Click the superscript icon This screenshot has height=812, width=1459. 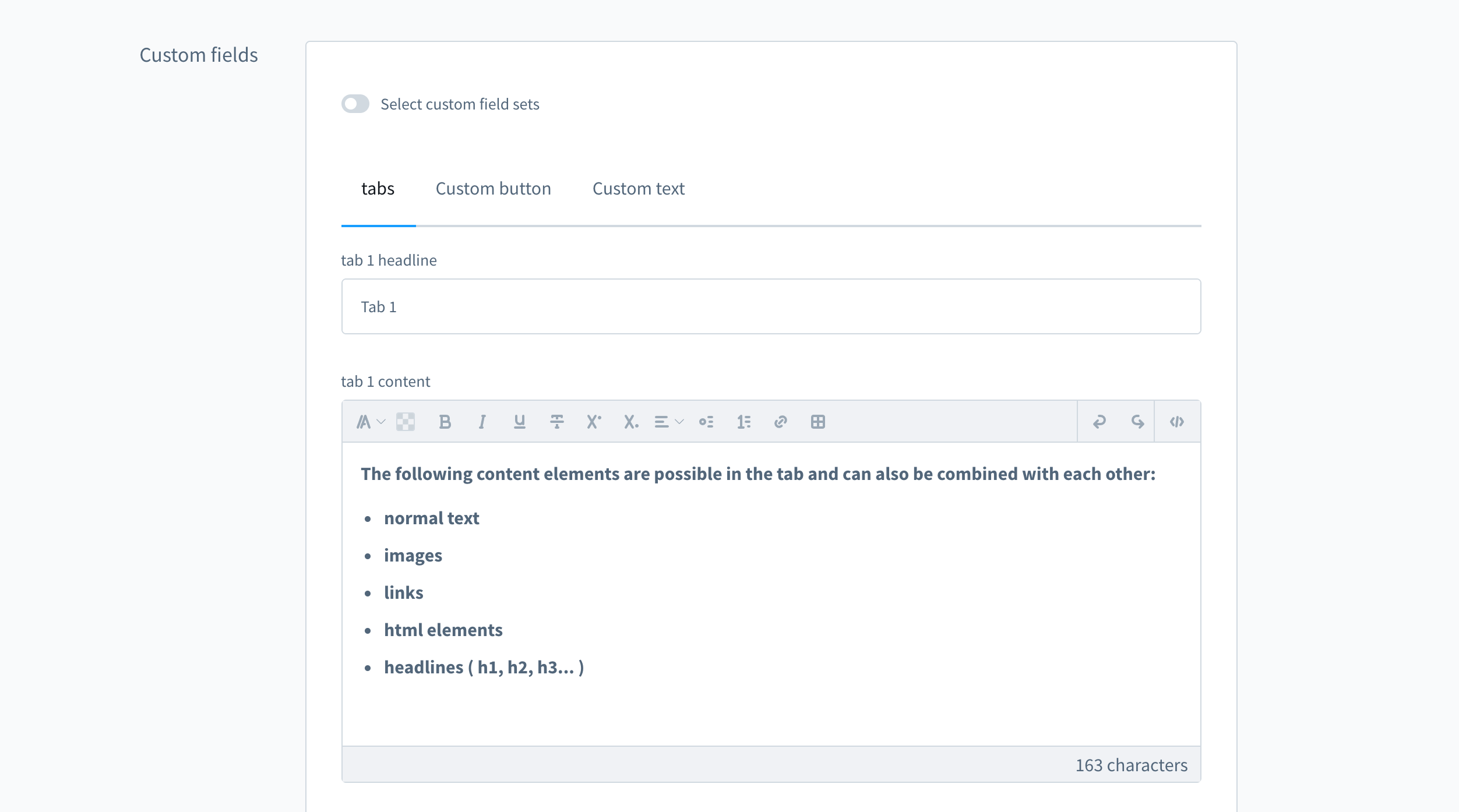pos(594,422)
